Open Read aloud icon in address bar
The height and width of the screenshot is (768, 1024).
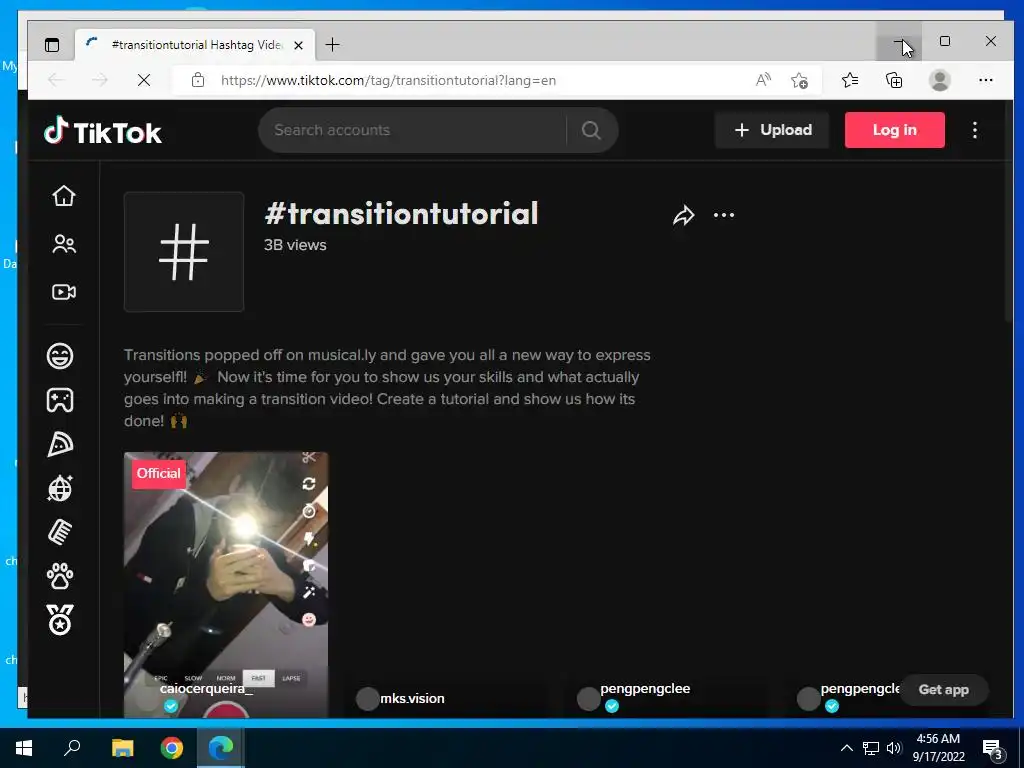pyautogui.click(x=763, y=80)
